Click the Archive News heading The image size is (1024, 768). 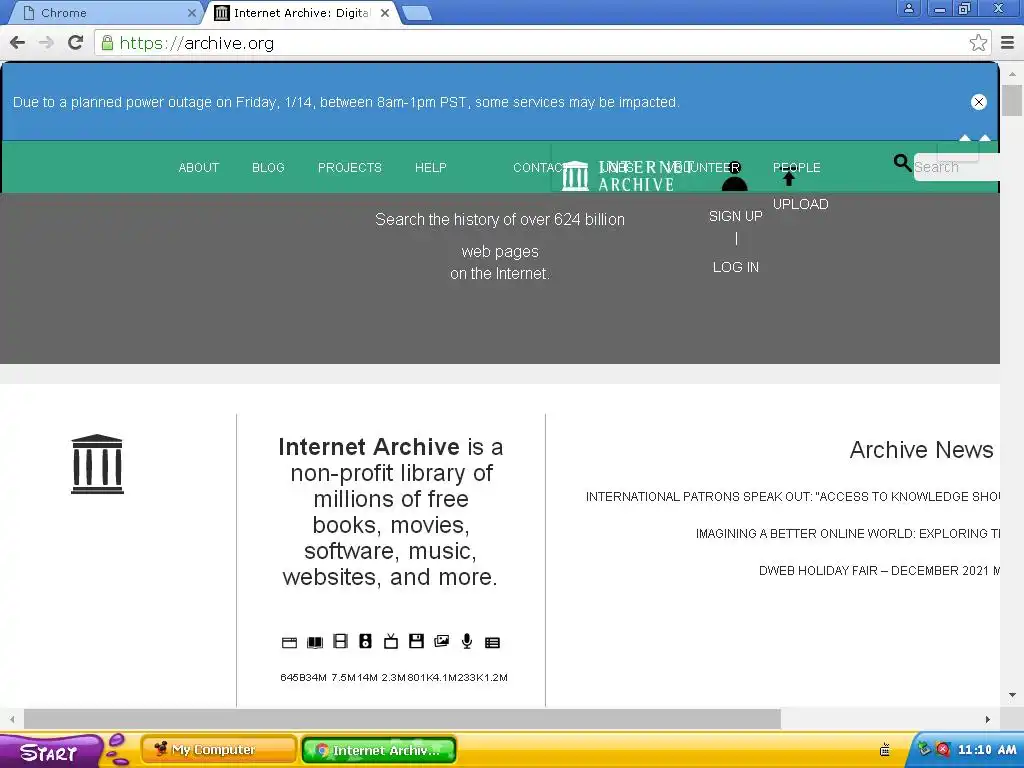tap(921, 450)
